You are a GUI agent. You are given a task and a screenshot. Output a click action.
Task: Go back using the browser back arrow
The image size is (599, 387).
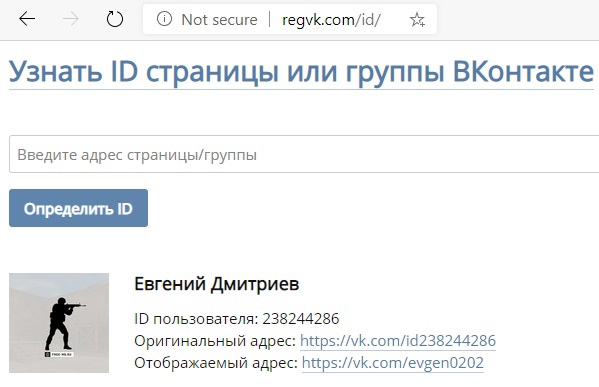click(x=27, y=19)
